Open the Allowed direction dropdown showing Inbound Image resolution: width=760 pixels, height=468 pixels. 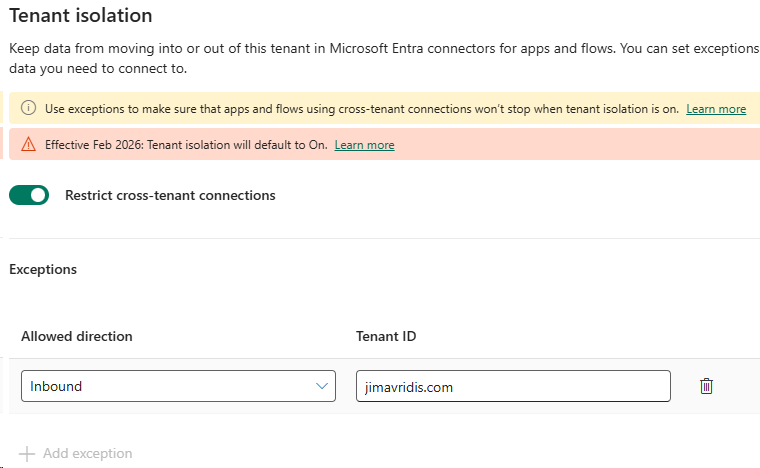click(170, 386)
